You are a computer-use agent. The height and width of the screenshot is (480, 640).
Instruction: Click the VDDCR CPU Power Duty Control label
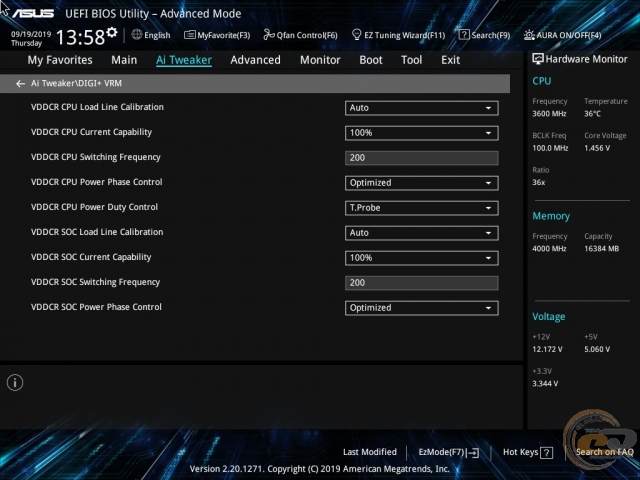(x=94, y=207)
